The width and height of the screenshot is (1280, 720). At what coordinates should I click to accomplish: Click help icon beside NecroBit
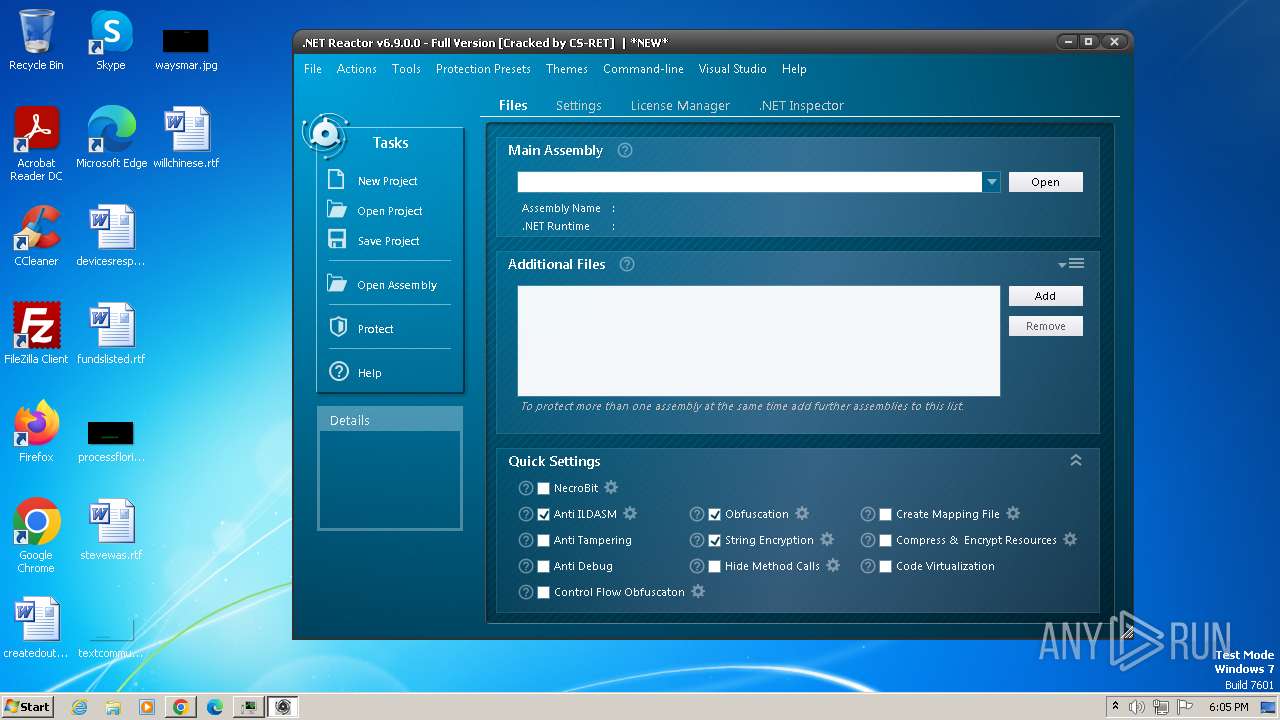coord(526,488)
